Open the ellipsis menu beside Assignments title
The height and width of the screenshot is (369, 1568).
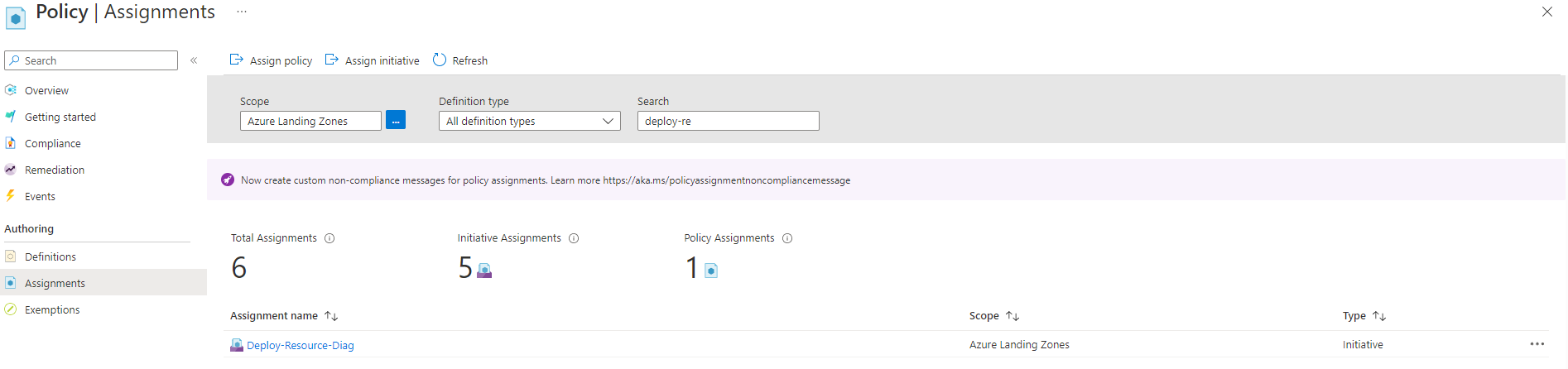[x=241, y=12]
